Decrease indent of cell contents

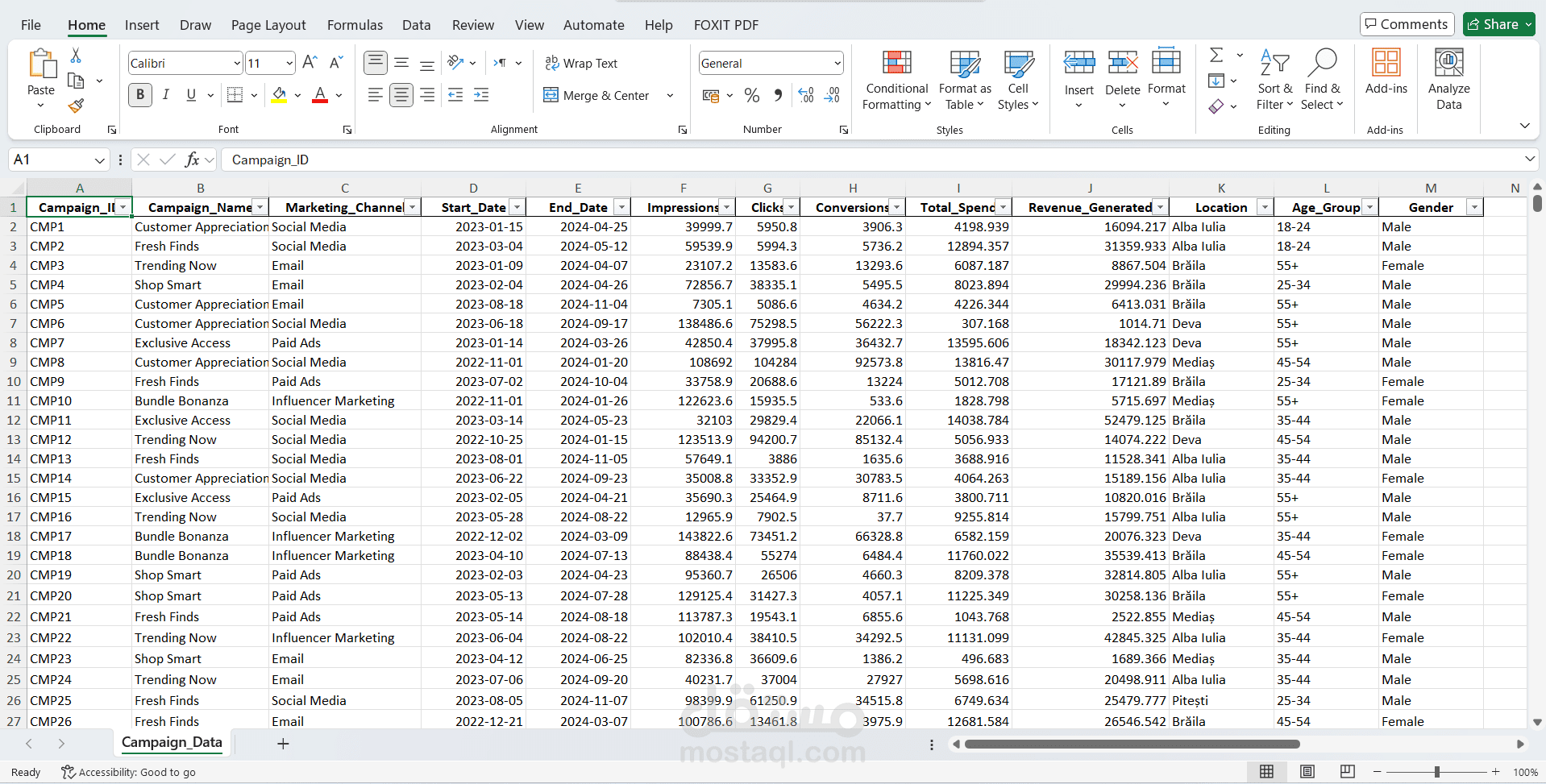point(455,95)
